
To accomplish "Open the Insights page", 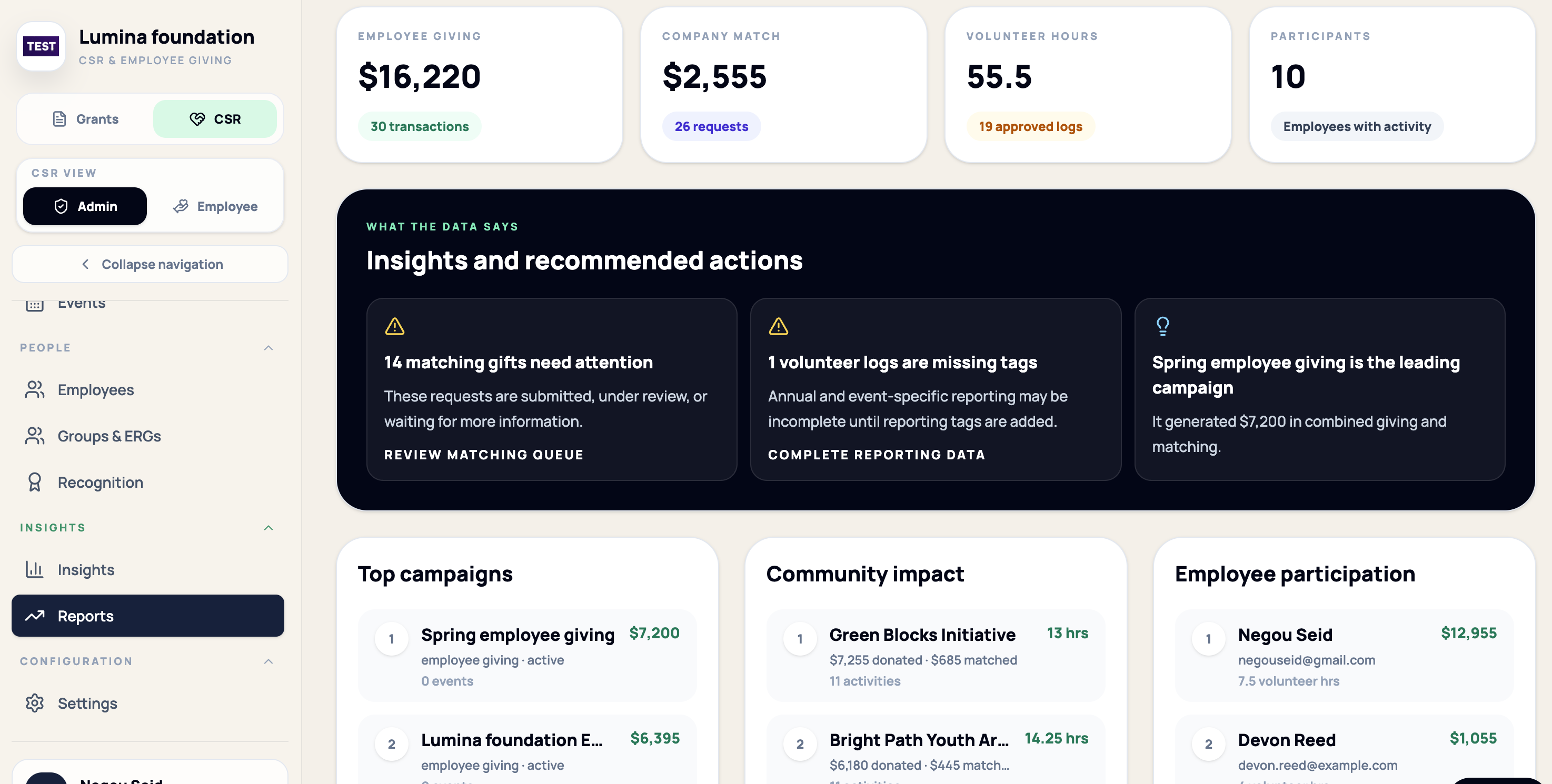I will pos(147,570).
